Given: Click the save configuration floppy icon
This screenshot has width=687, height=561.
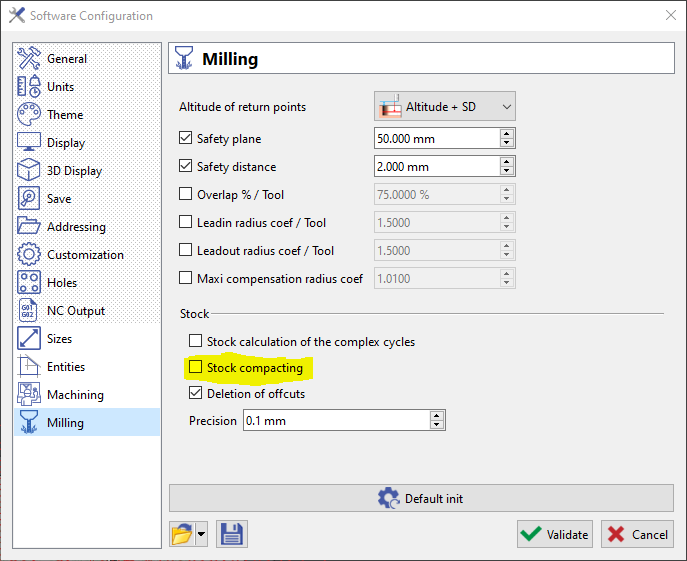Looking at the screenshot, I should coord(232,534).
